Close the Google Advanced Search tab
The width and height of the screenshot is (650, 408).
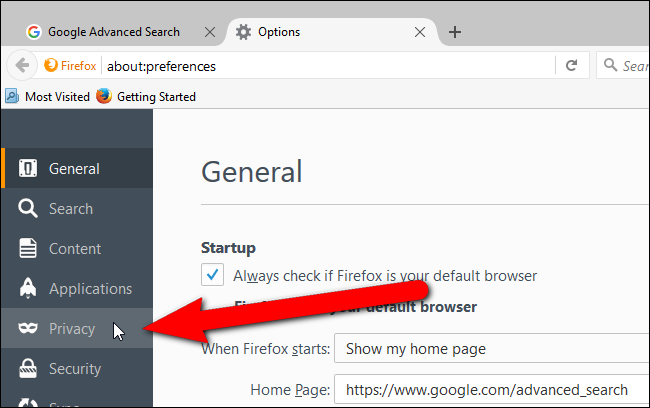click(x=210, y=32)
